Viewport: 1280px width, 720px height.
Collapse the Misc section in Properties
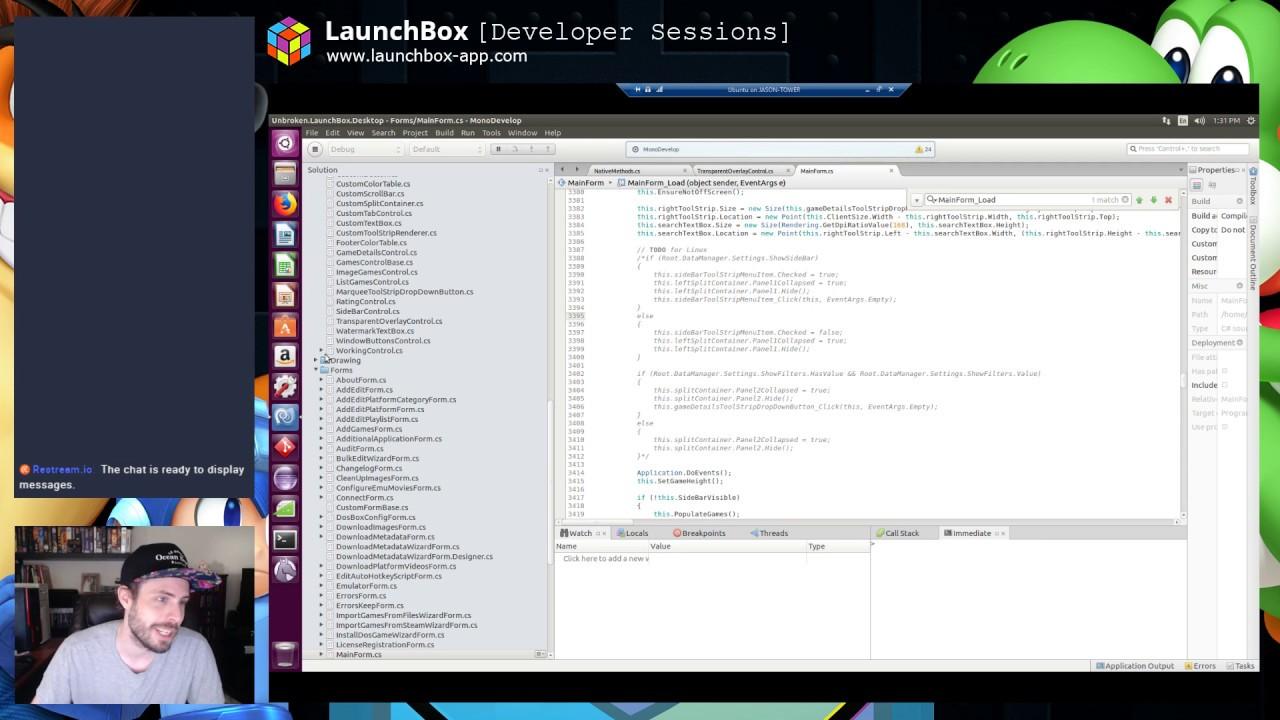tap(1239, 286)
